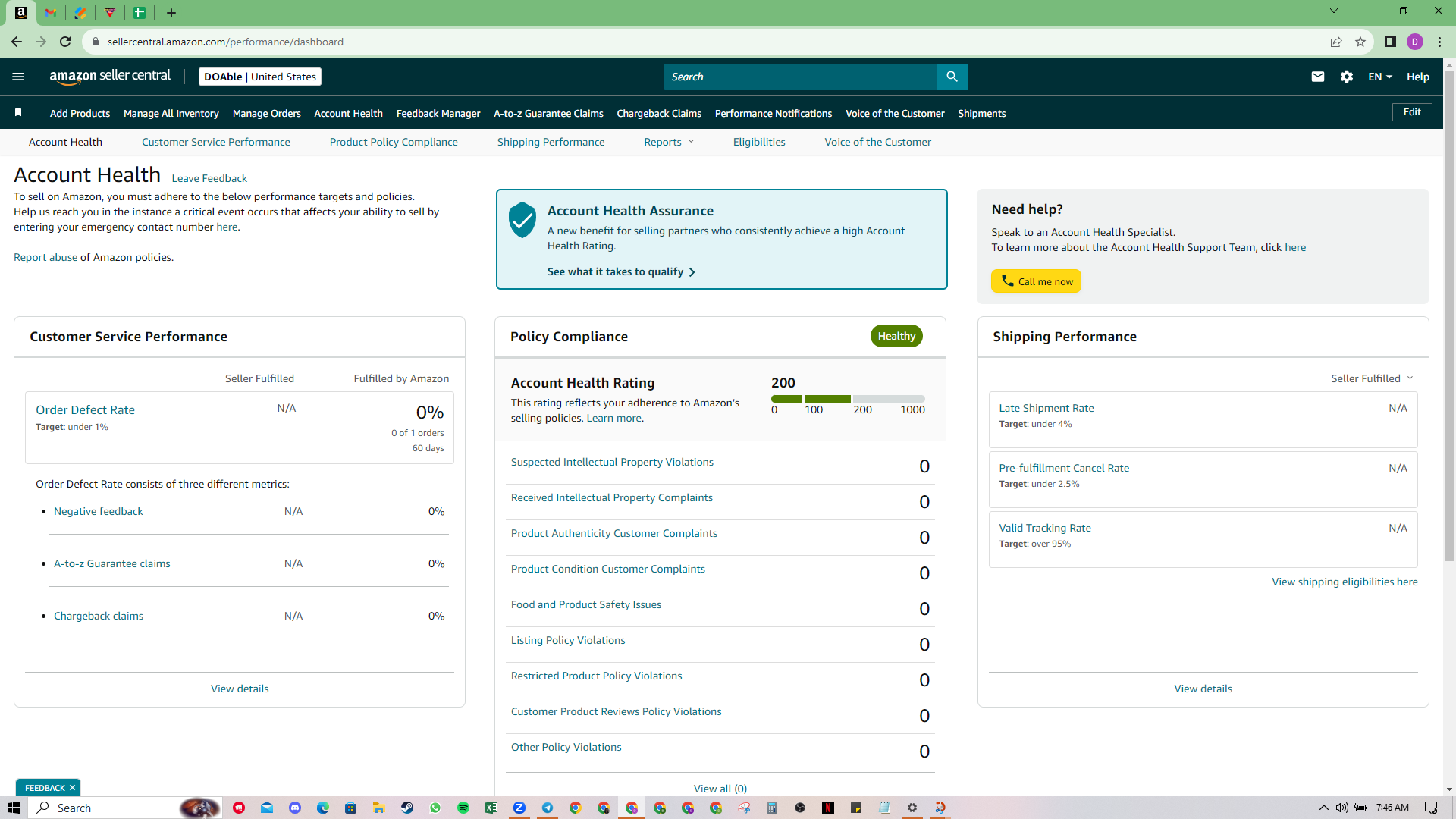Open Steam from the taskbar

(x=407, y=808)
